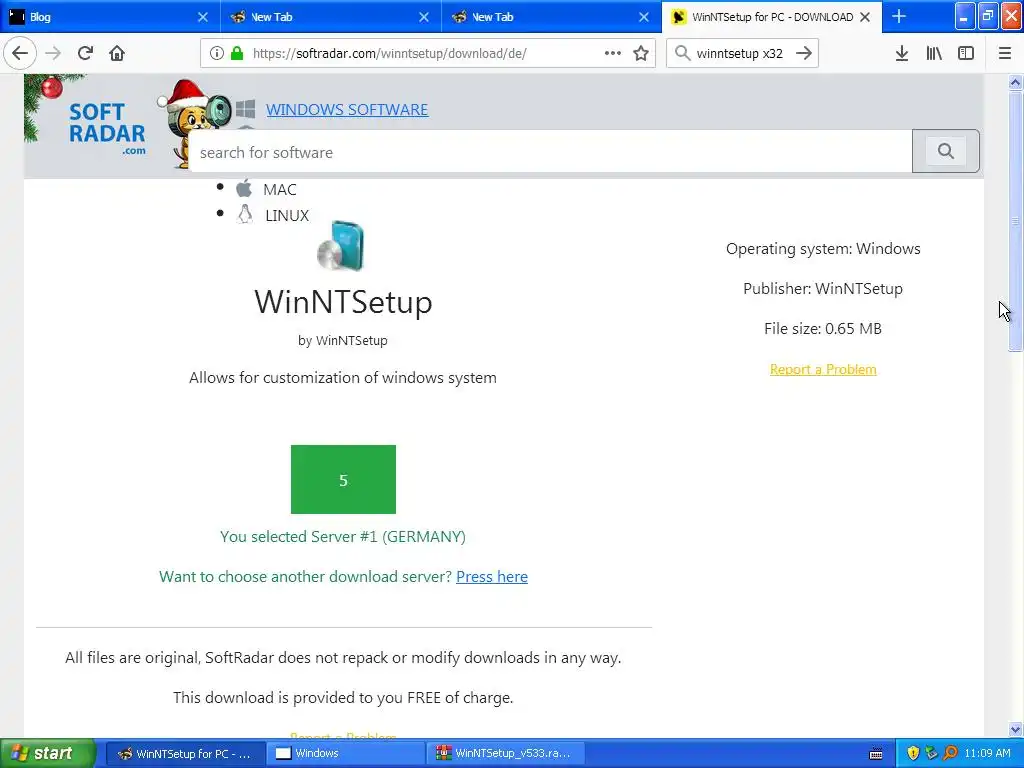Open the Windows taskbar window
1024x768 pixels.
click(x=345, y=753)
